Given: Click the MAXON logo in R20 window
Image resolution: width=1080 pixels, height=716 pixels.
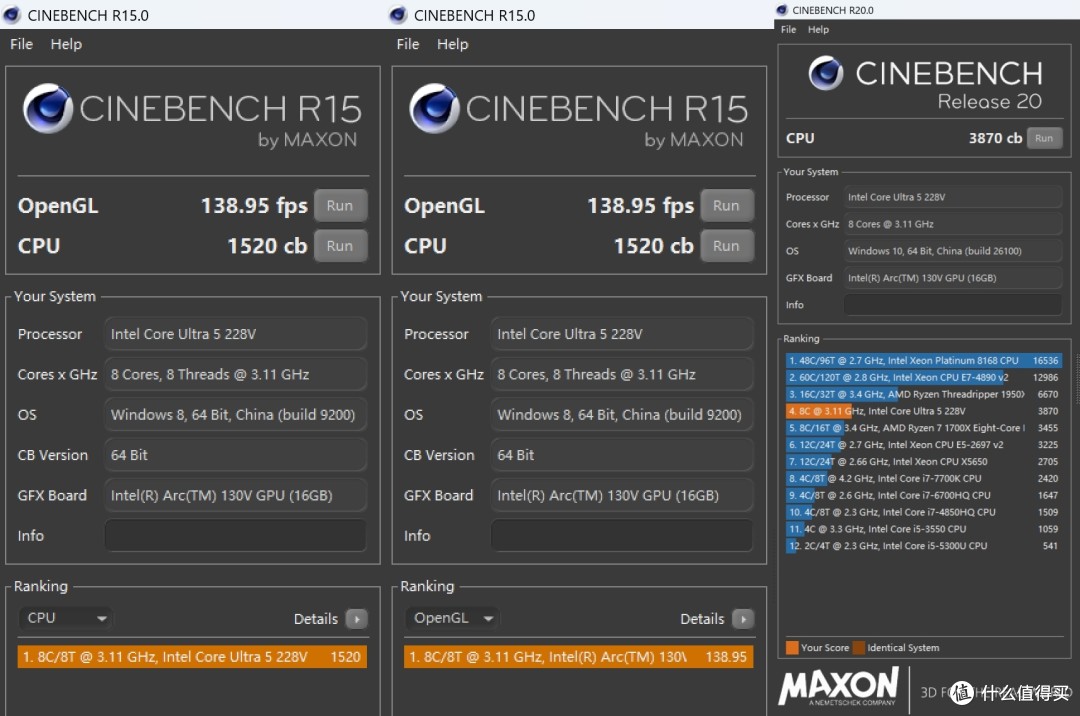Looking at the screenshot, I should (839, 686).
